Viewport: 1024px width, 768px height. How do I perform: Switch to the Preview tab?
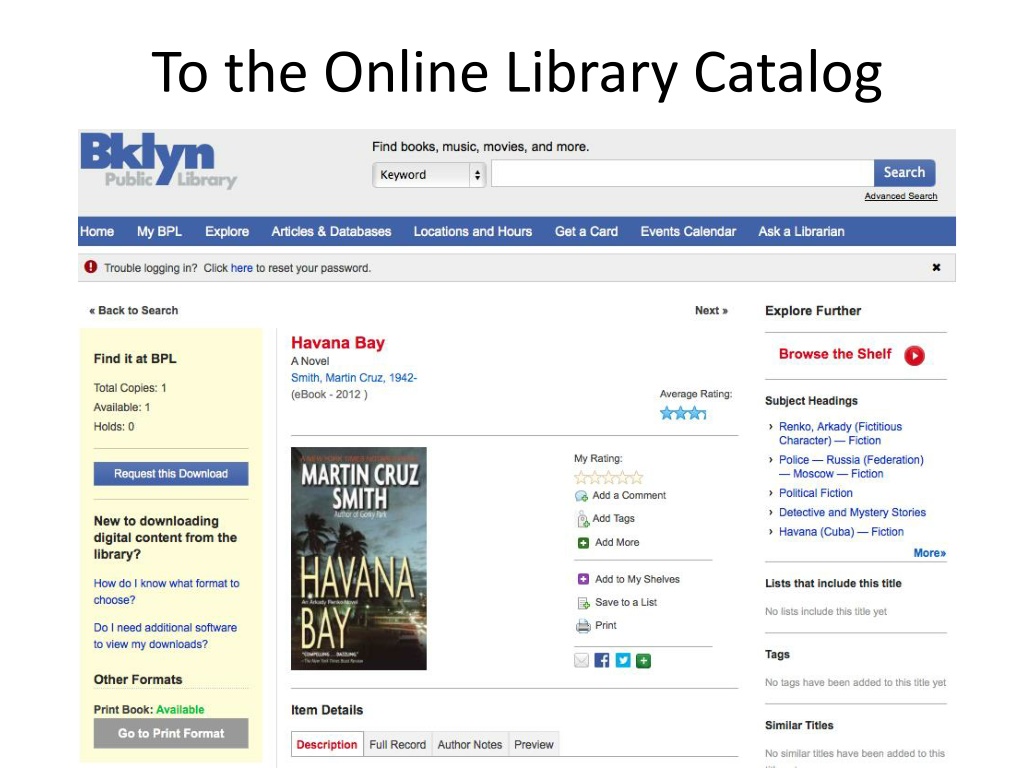coord(534,744)
